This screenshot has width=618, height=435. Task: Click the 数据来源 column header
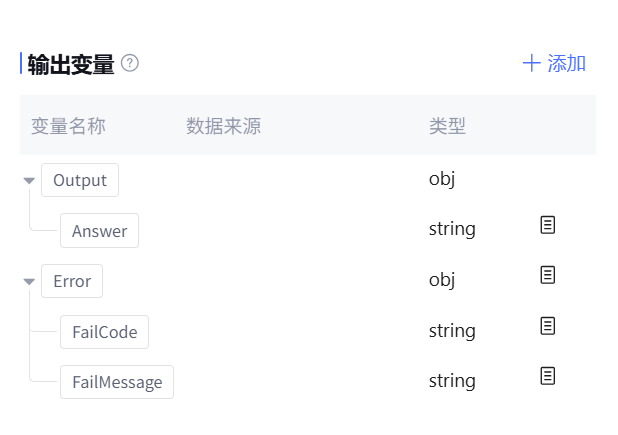tap(223, 126)
